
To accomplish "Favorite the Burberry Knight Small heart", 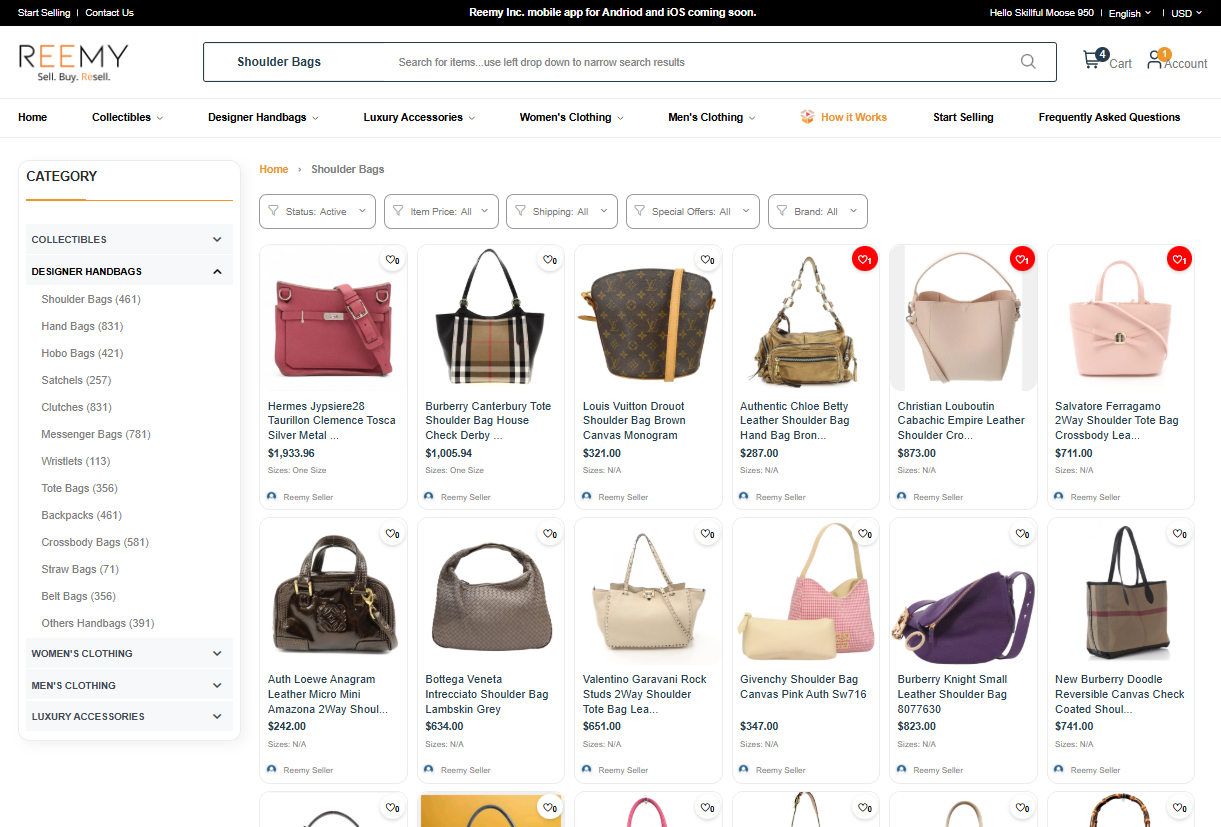I will [1022, 534].
